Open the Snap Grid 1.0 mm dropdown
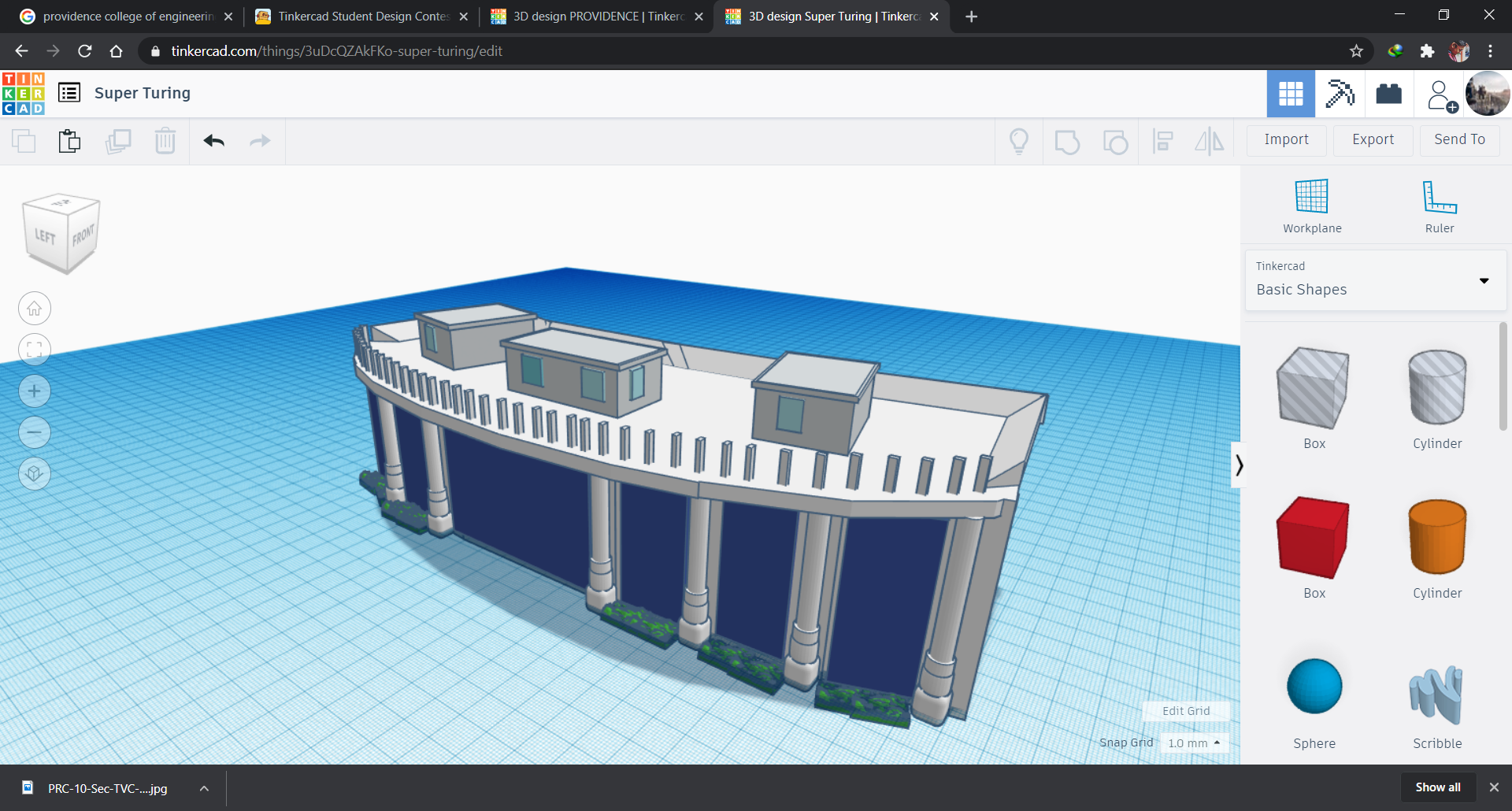 1194,743
